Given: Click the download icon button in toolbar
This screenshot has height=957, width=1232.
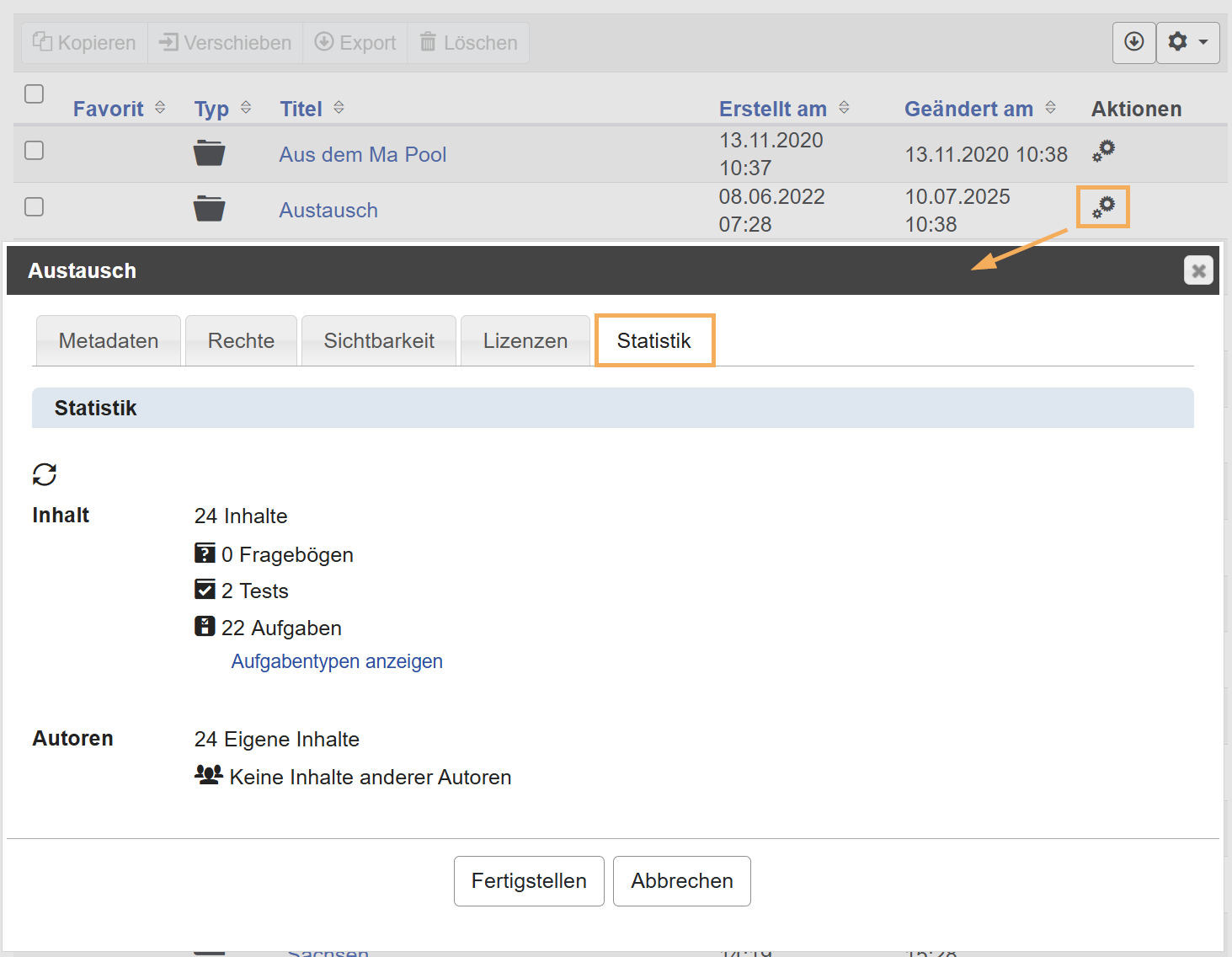Looking at the screenshot, I should tap(1133, 42).
